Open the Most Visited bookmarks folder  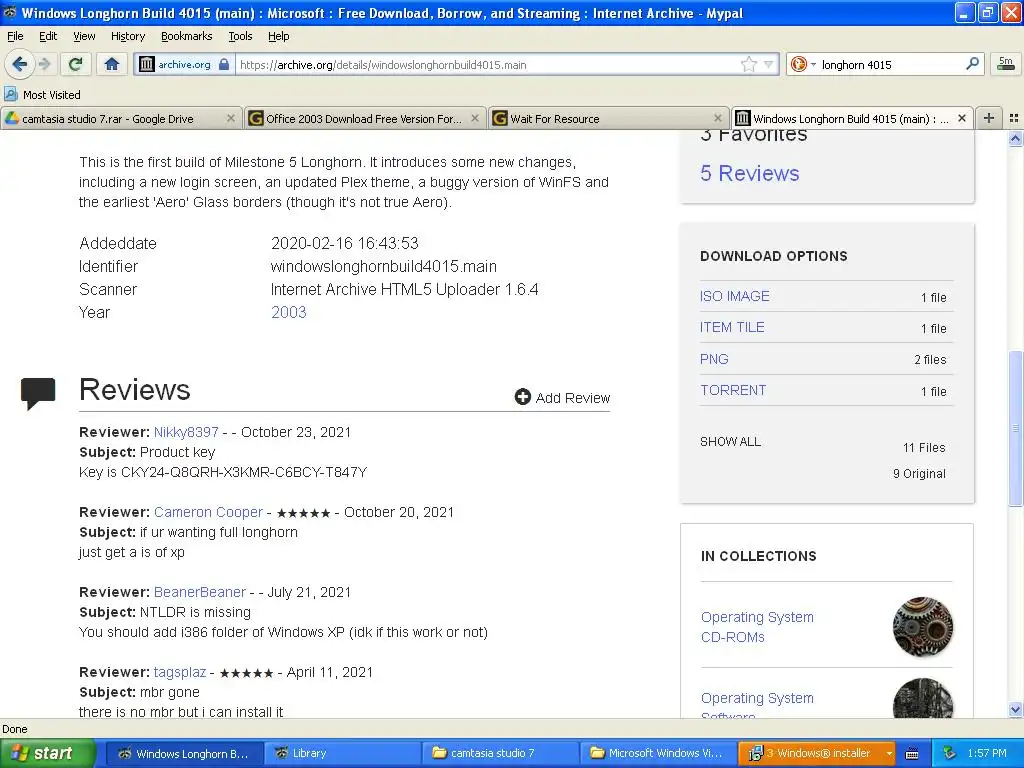pyautogui.click(x=43, y=95)
